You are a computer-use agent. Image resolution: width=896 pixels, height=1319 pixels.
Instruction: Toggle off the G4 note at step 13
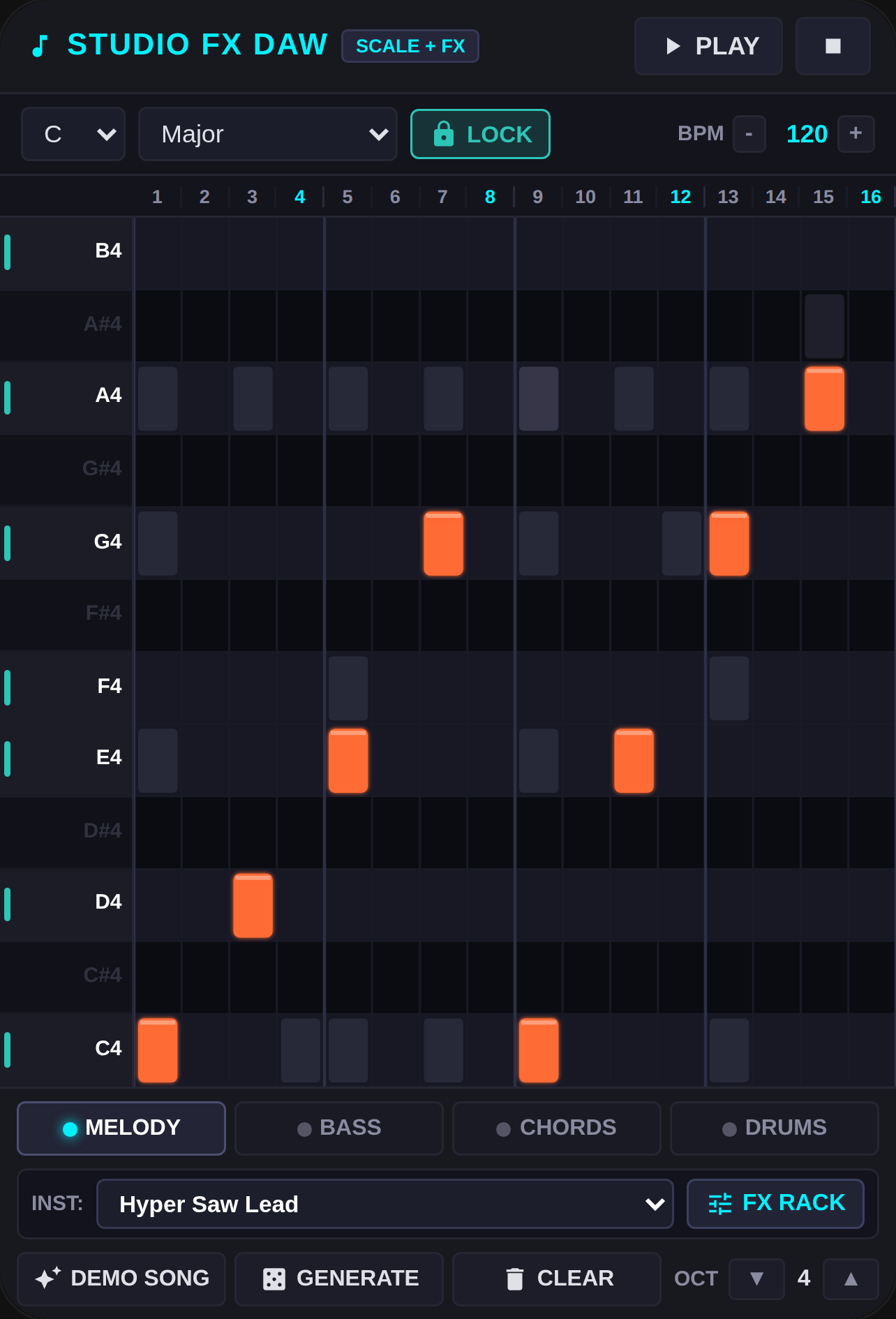click(x=729, y=544)
